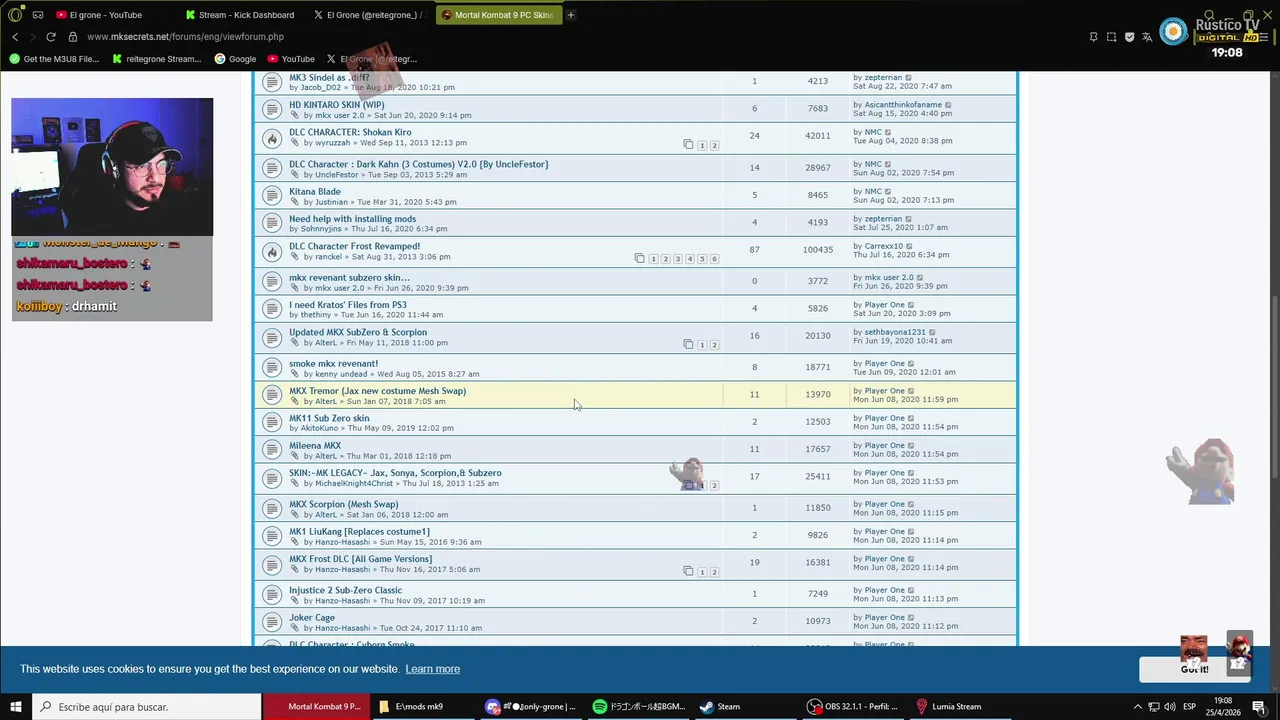Screen dimensions: 1280x720
Task: Click the Windows search box
Action: pos(147,707)
